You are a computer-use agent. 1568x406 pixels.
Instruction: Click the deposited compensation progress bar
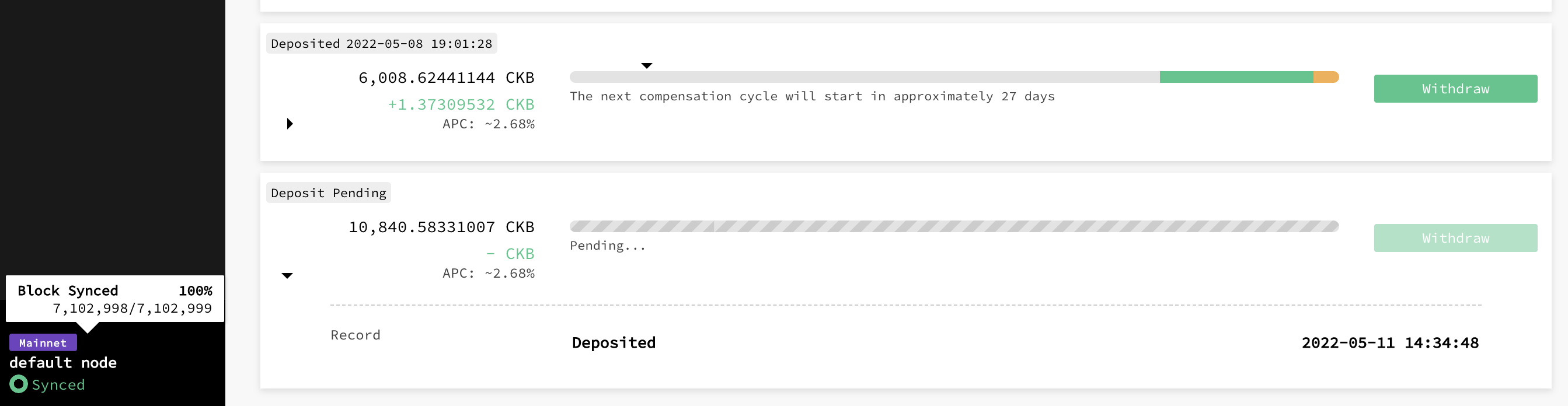[x=954, y=78]
